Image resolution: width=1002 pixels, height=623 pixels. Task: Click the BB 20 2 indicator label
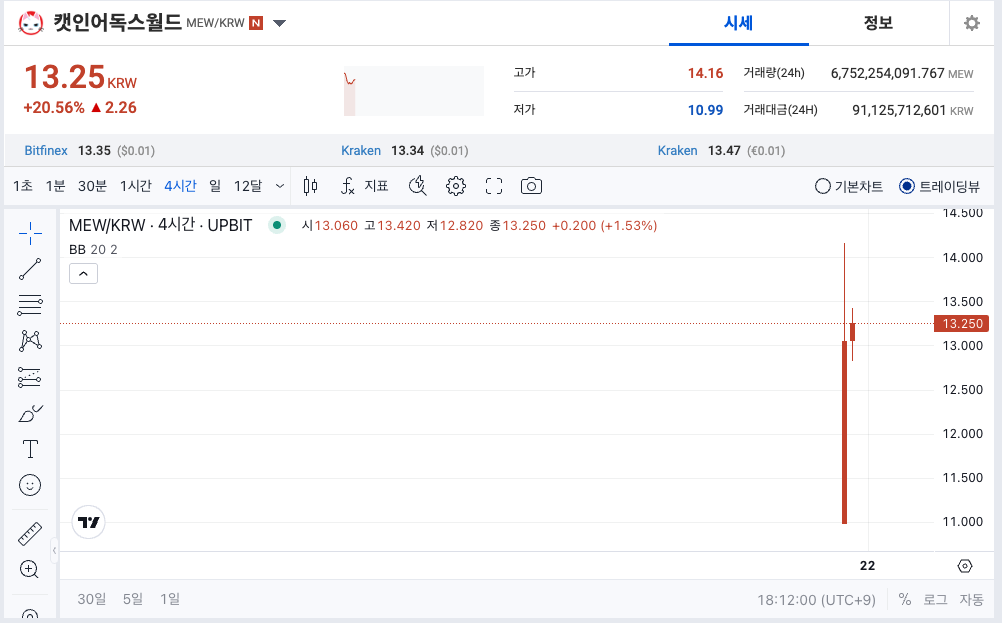click(x=93, y=249)
